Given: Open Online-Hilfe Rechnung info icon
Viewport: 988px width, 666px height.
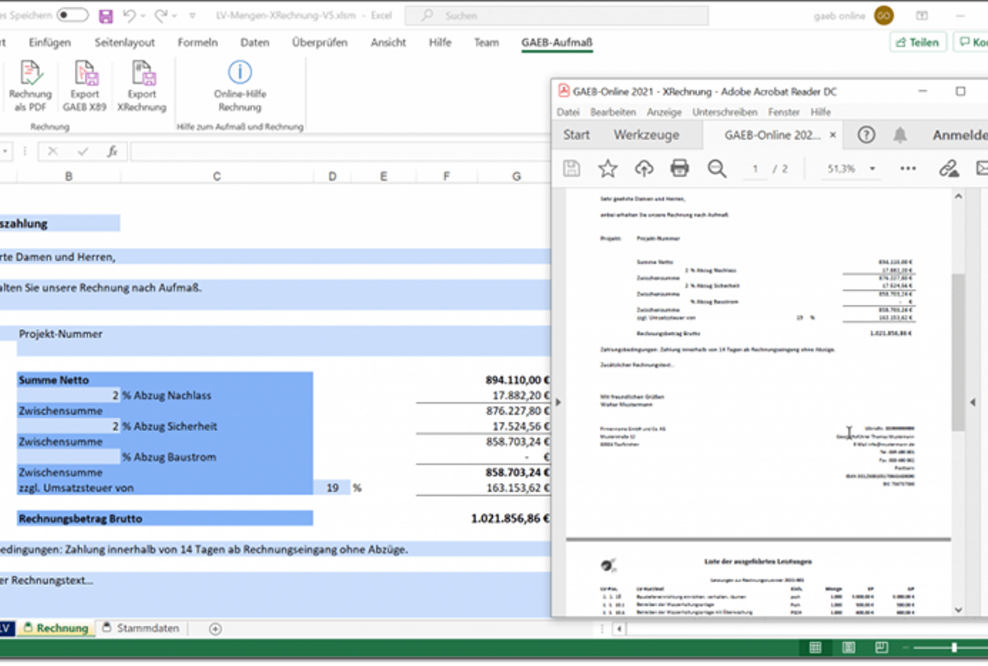Looking at the screenshot, I should [240, 72].
